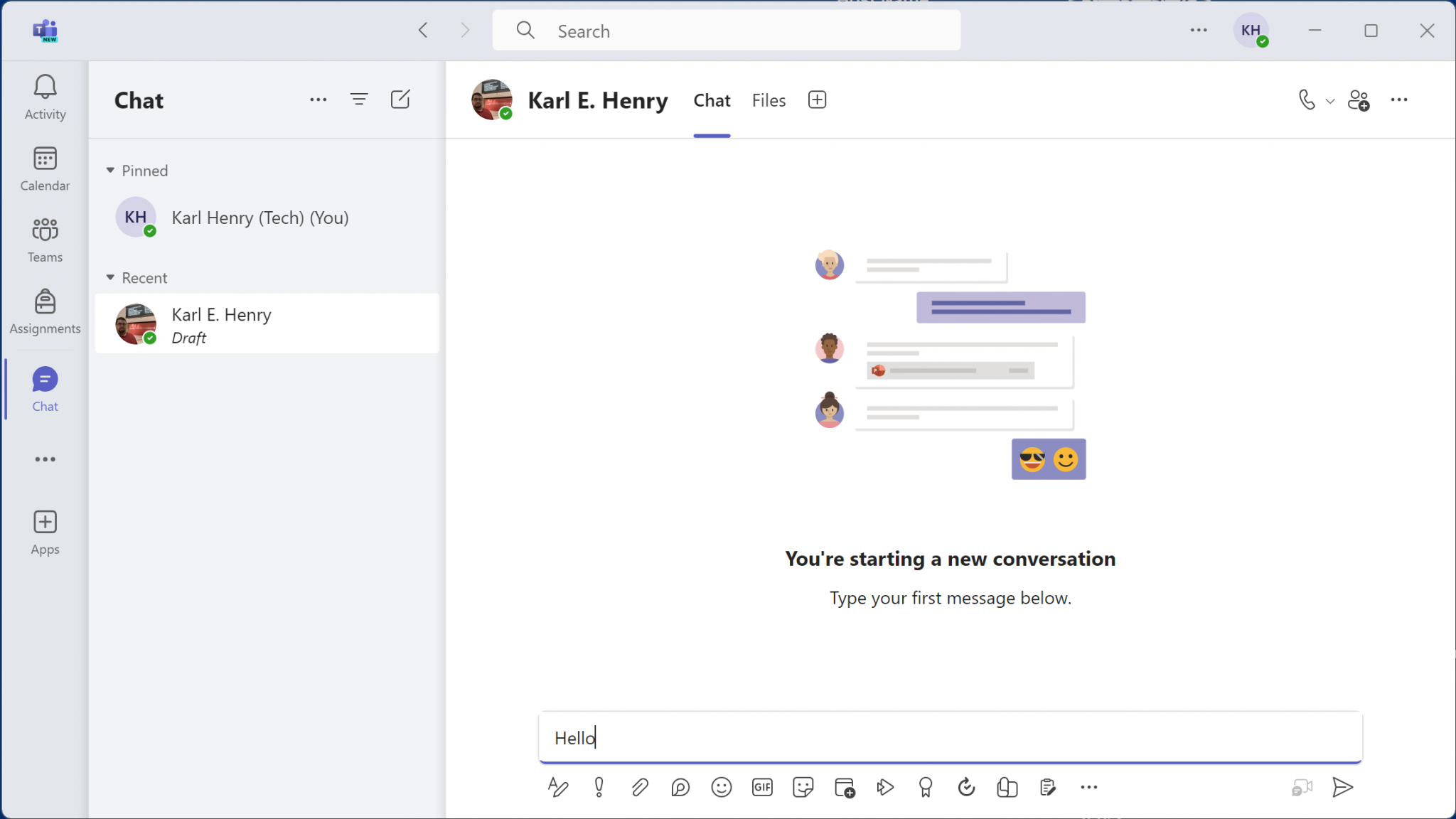Click the Search box at top
The height and width of the screenshot is (819, 1456).
725,31
